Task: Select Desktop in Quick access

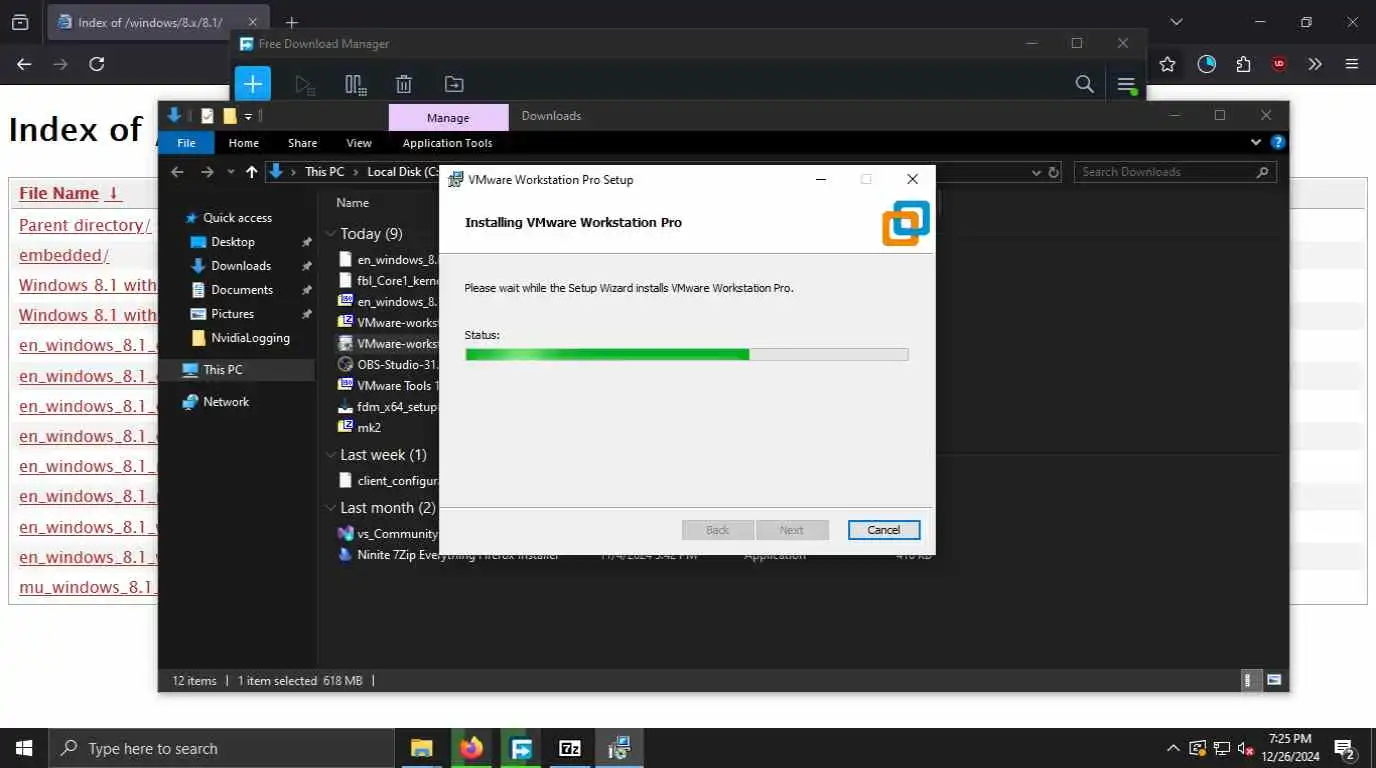Action: [232, 242]
